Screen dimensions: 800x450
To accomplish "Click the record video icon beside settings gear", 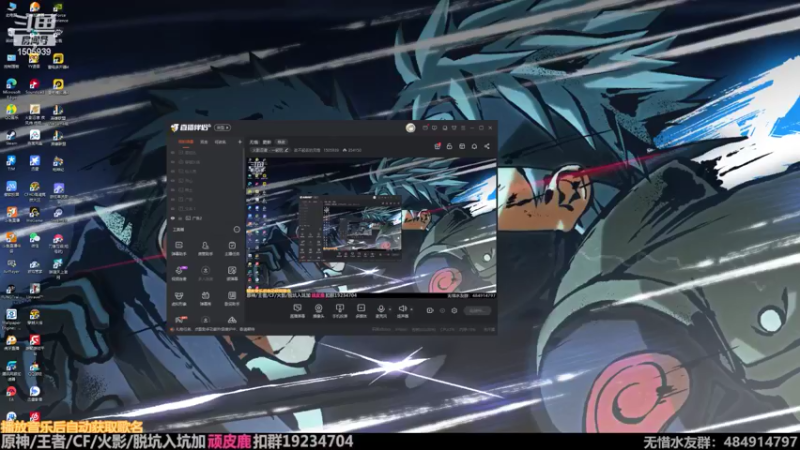I will click(430, 310).
